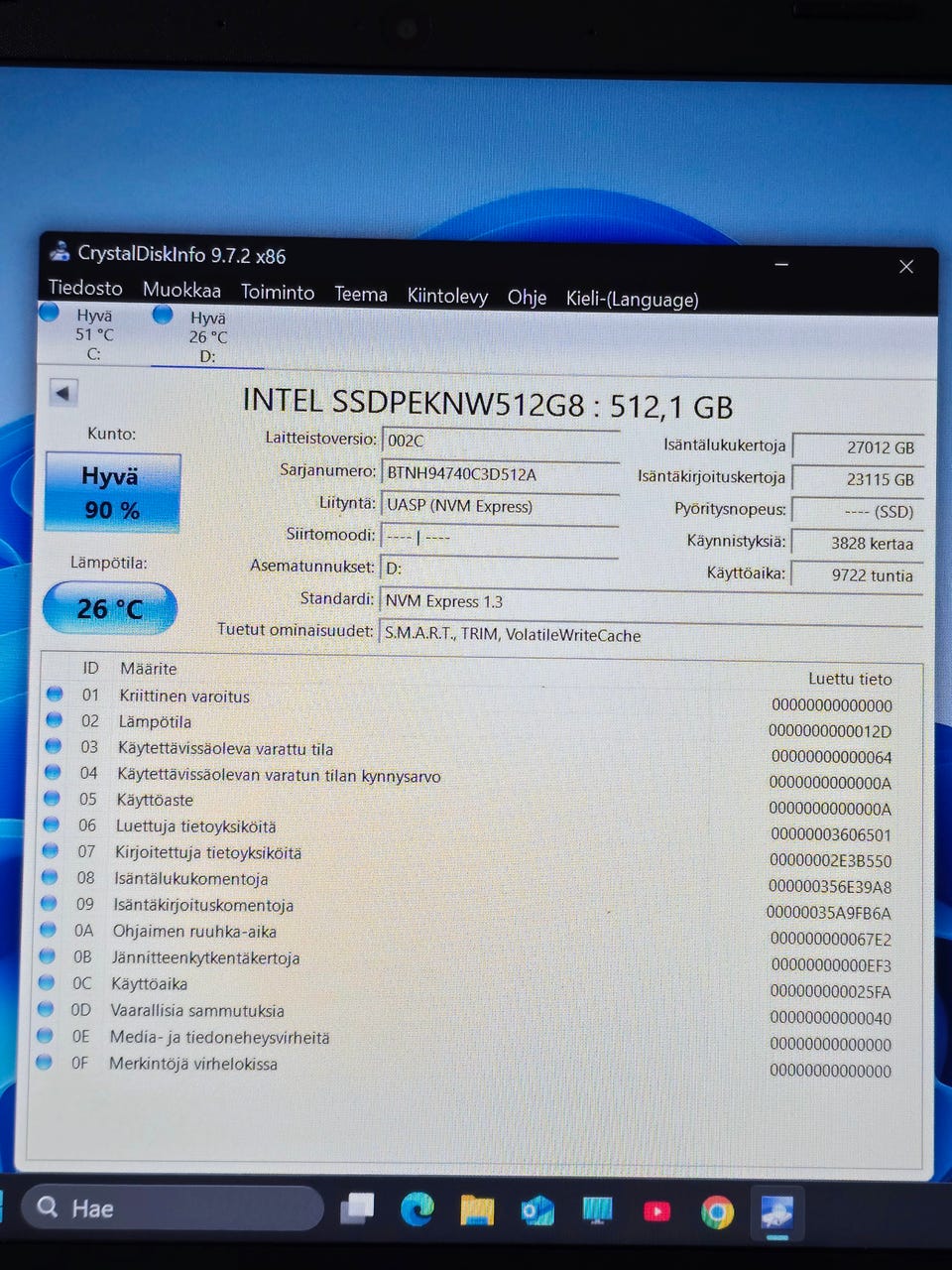952x1270 pixels.
Task: Open Outlook from the taskbar
Action: (537, 1210)
